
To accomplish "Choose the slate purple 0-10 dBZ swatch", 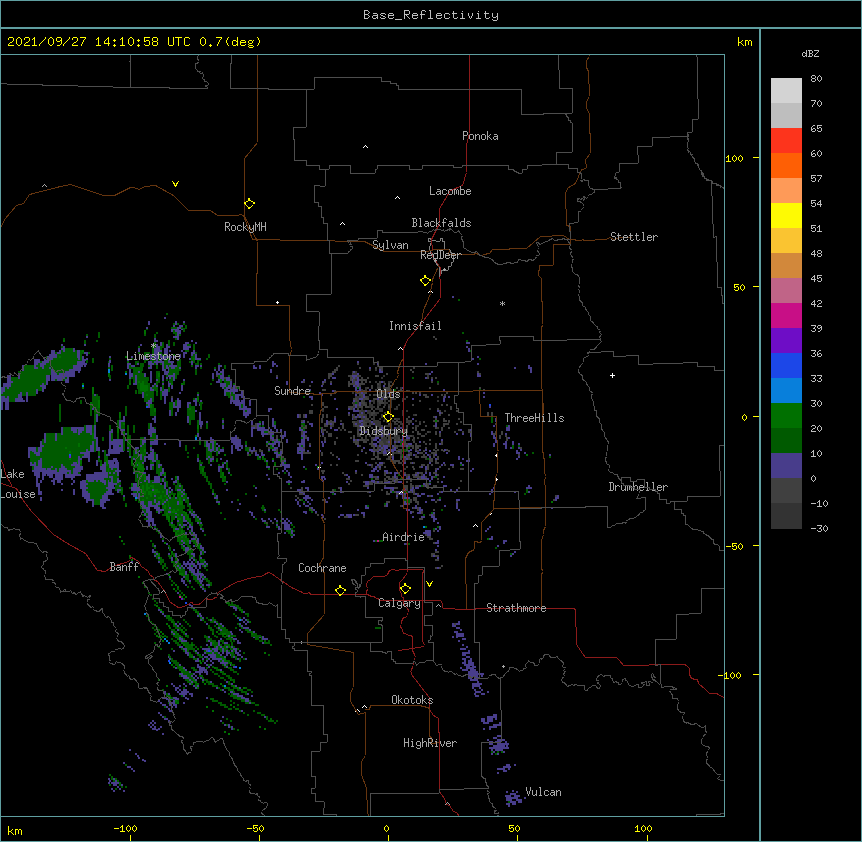I will 786,466.
